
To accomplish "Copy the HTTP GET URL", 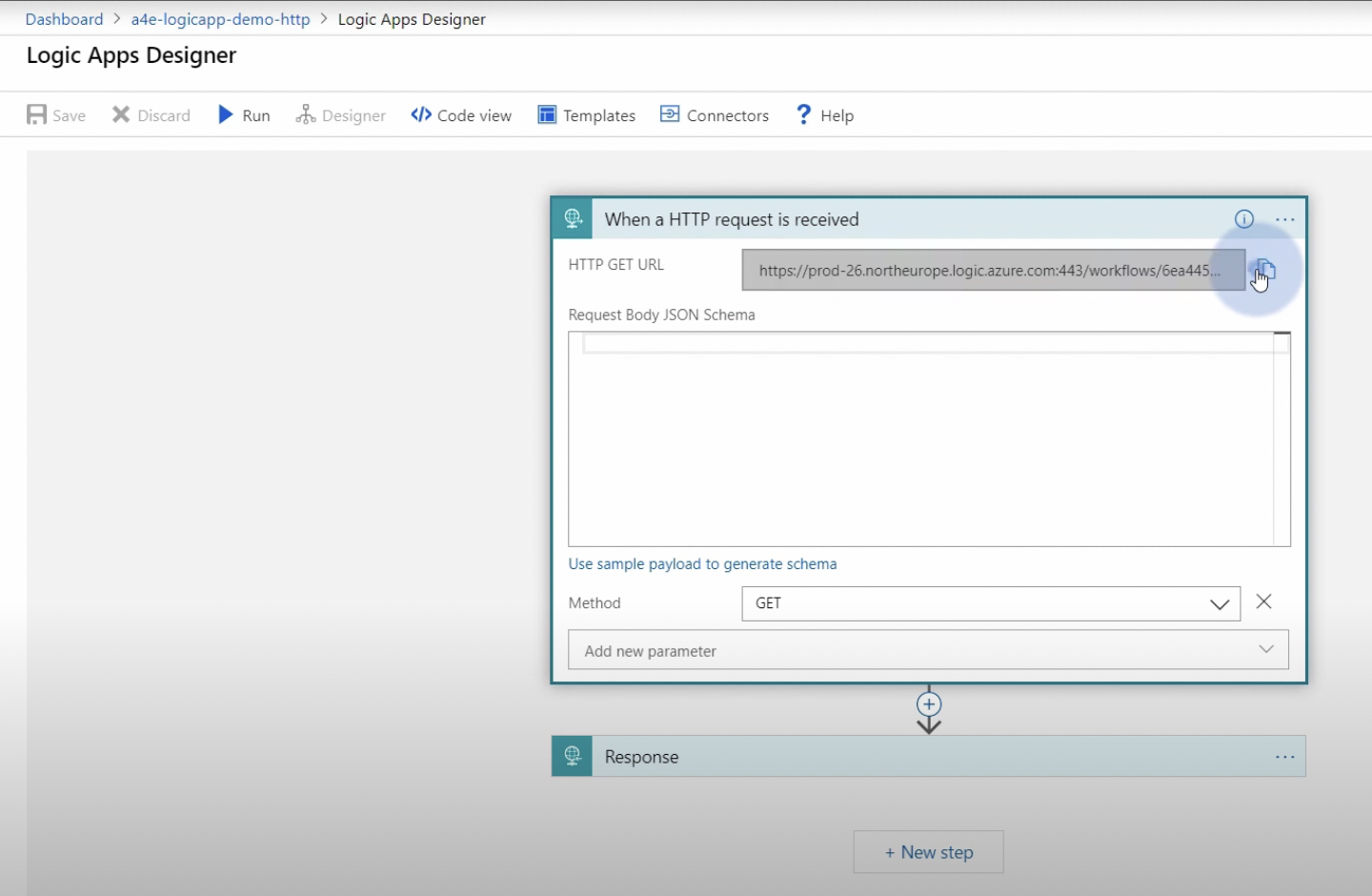I will tap(1264, 270).
